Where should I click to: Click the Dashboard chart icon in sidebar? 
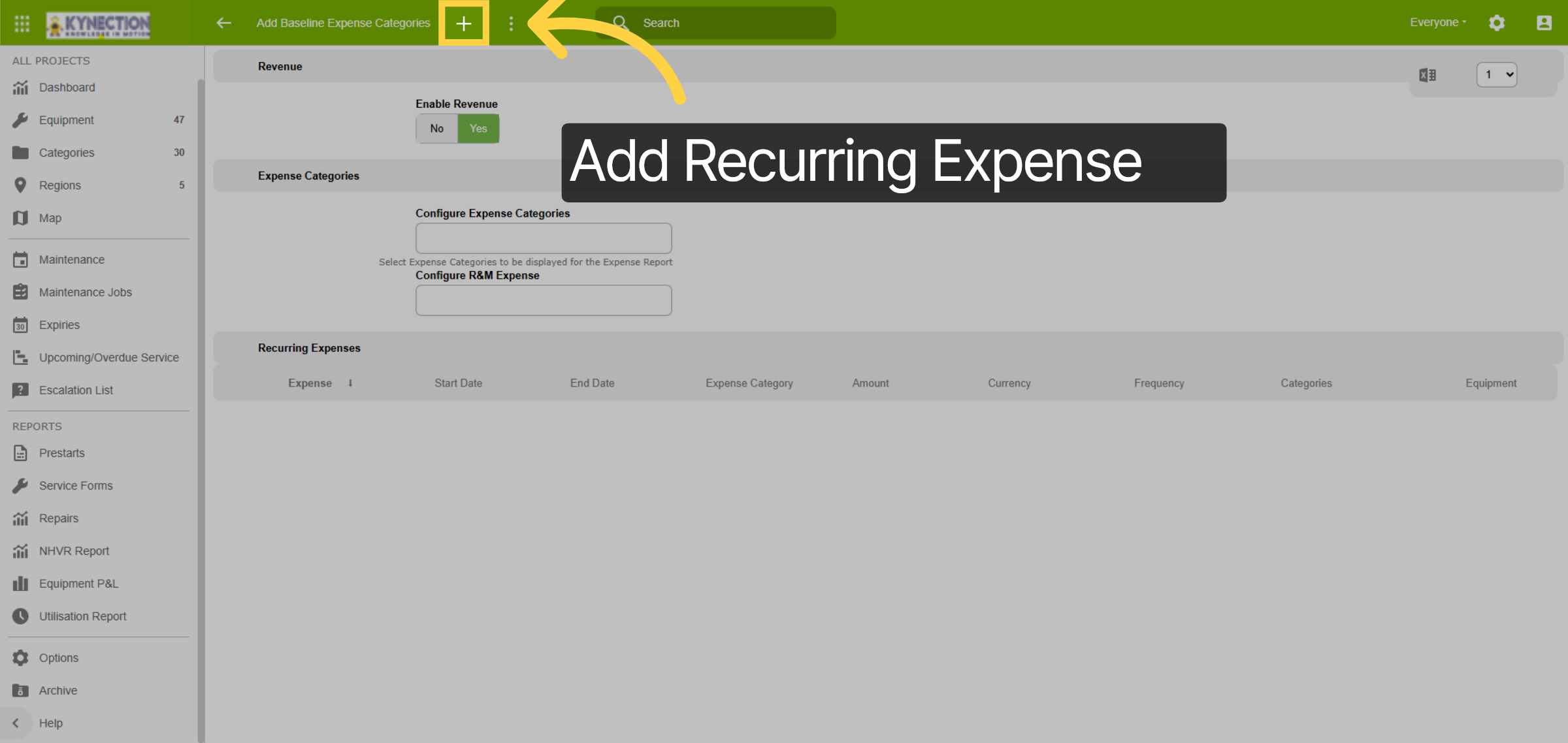pyautogui.click(x=20, y=87)
